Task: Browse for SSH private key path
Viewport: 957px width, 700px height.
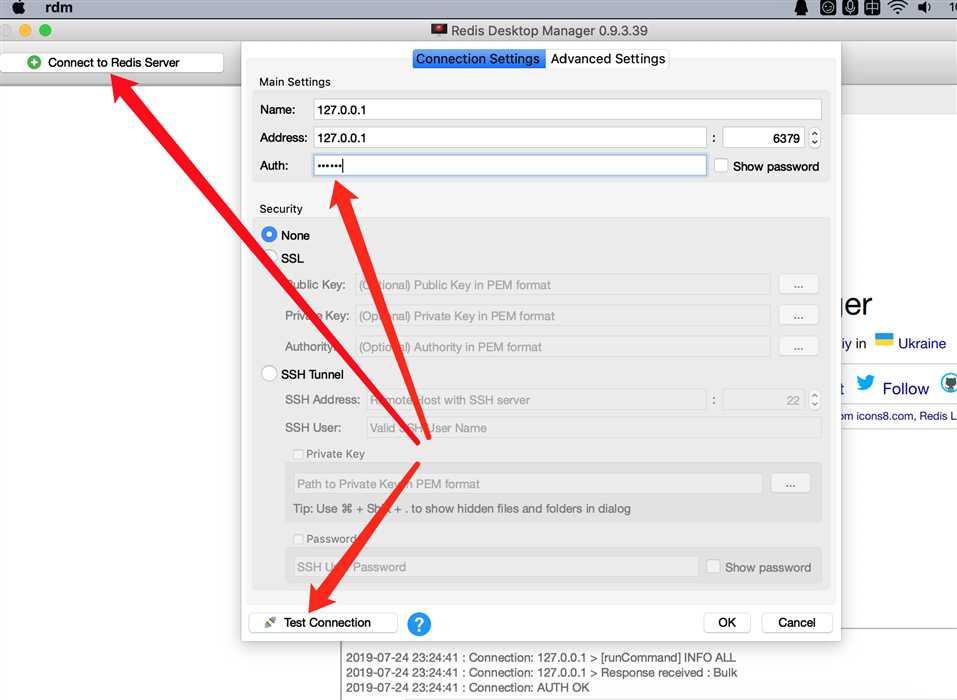Action: tap(790, 483)
